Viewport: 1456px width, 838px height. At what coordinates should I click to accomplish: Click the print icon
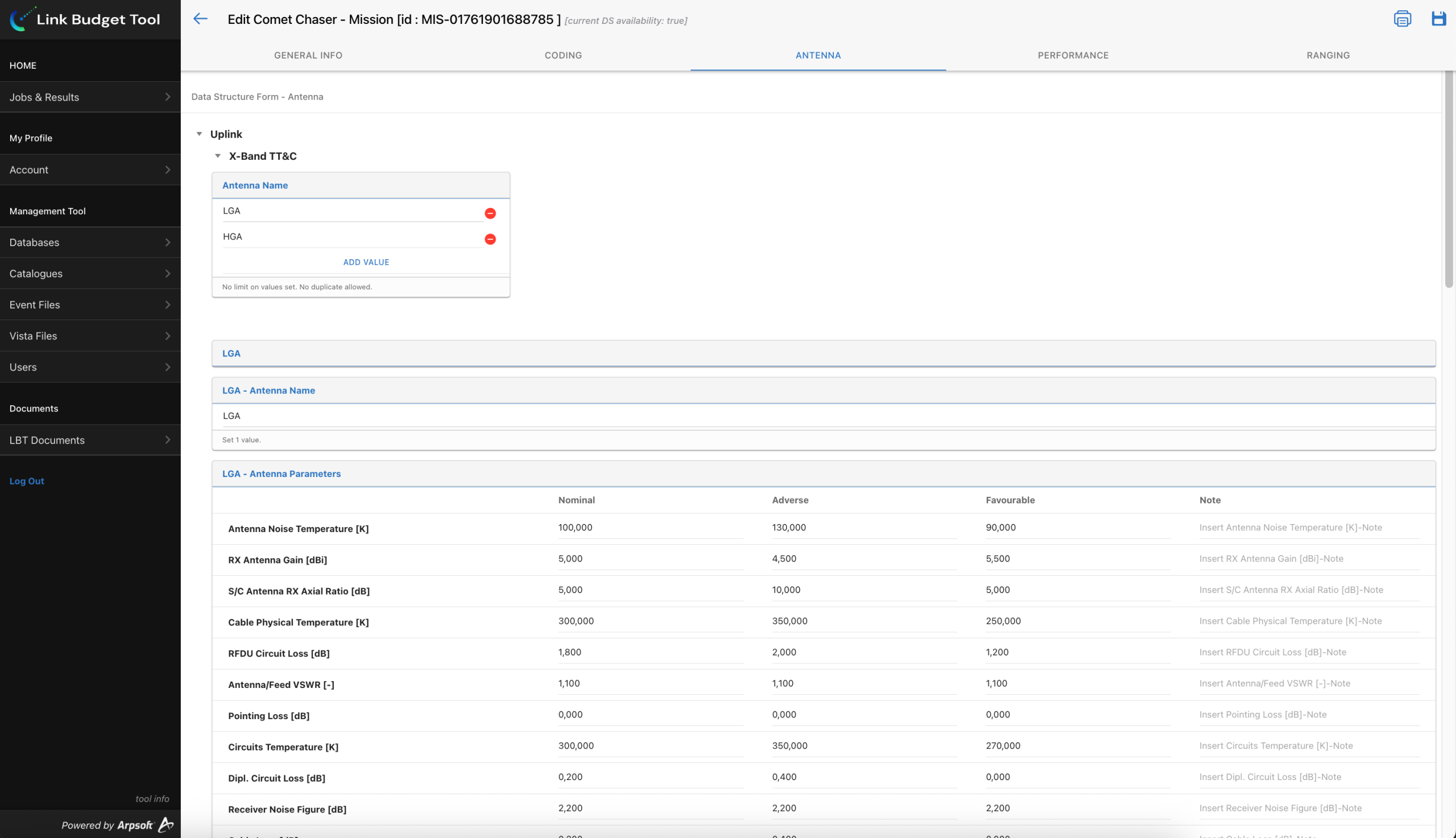coord(1401,19)
